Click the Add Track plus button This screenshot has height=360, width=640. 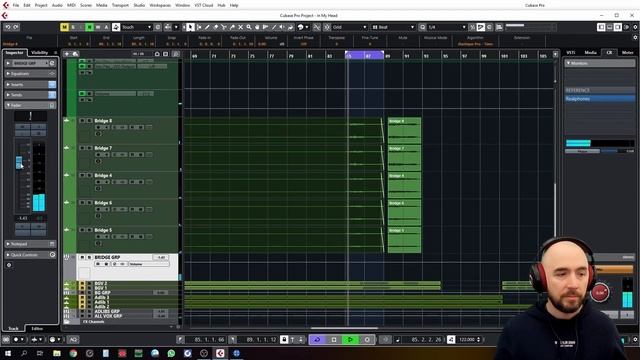click(x=67, y=54)
